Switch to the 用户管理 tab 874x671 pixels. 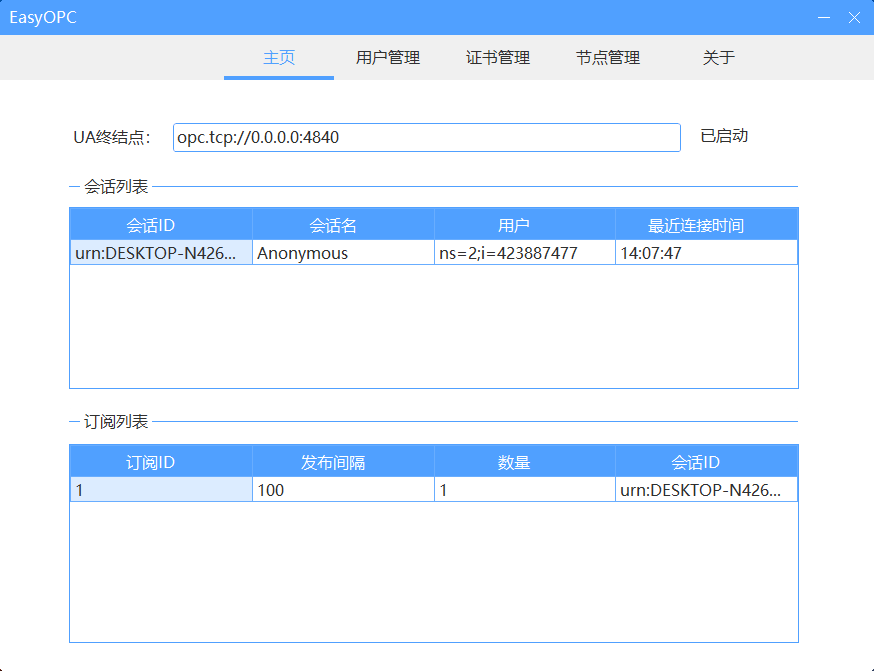click(x=387, y=58)
